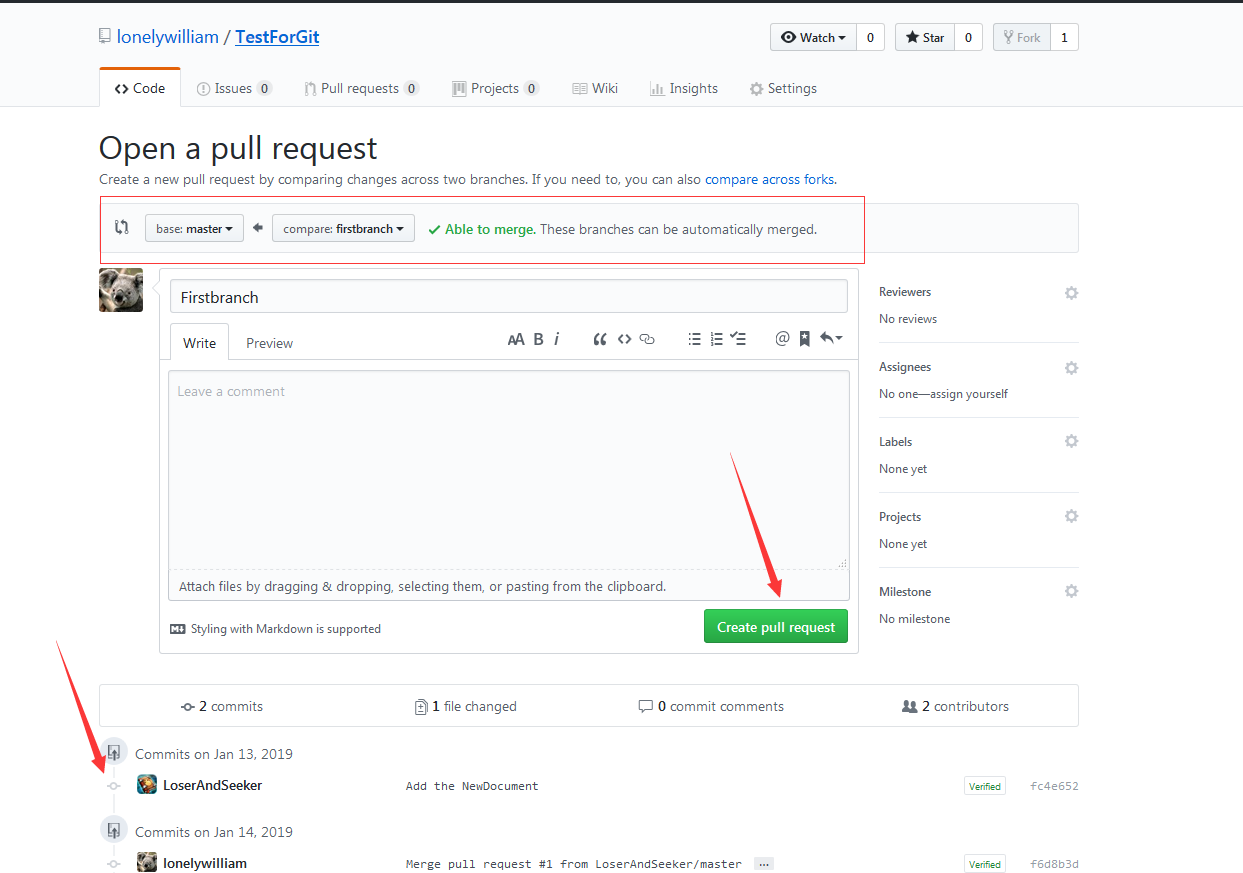This screenshot has height=873, width=1243.
Task: Click the attach files drop area
Action: point(509,586)
